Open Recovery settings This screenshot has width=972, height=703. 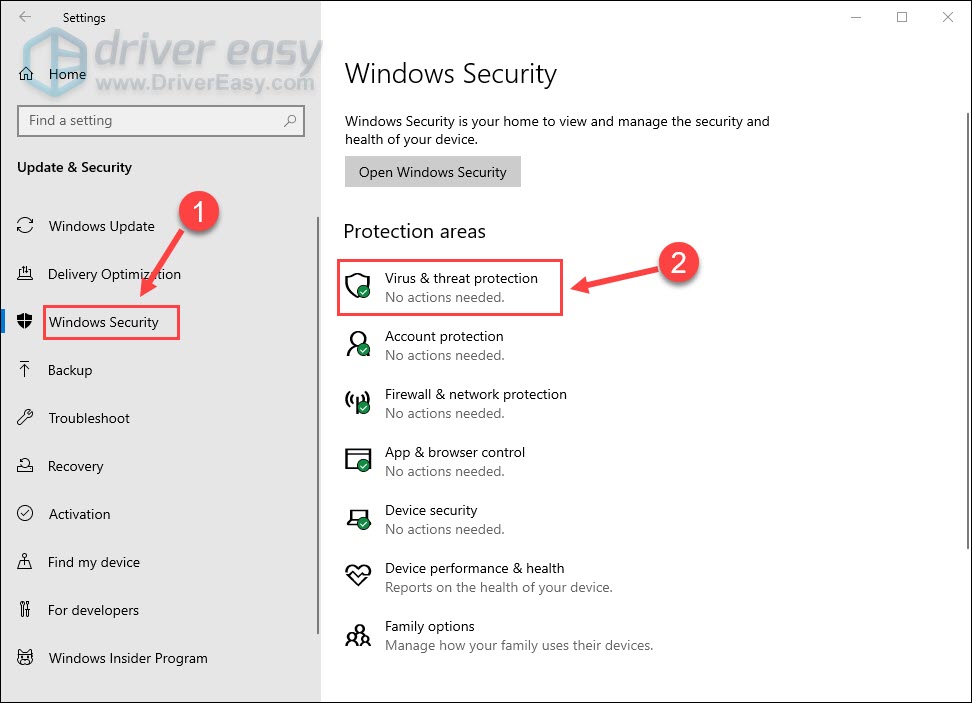point(76,466)
